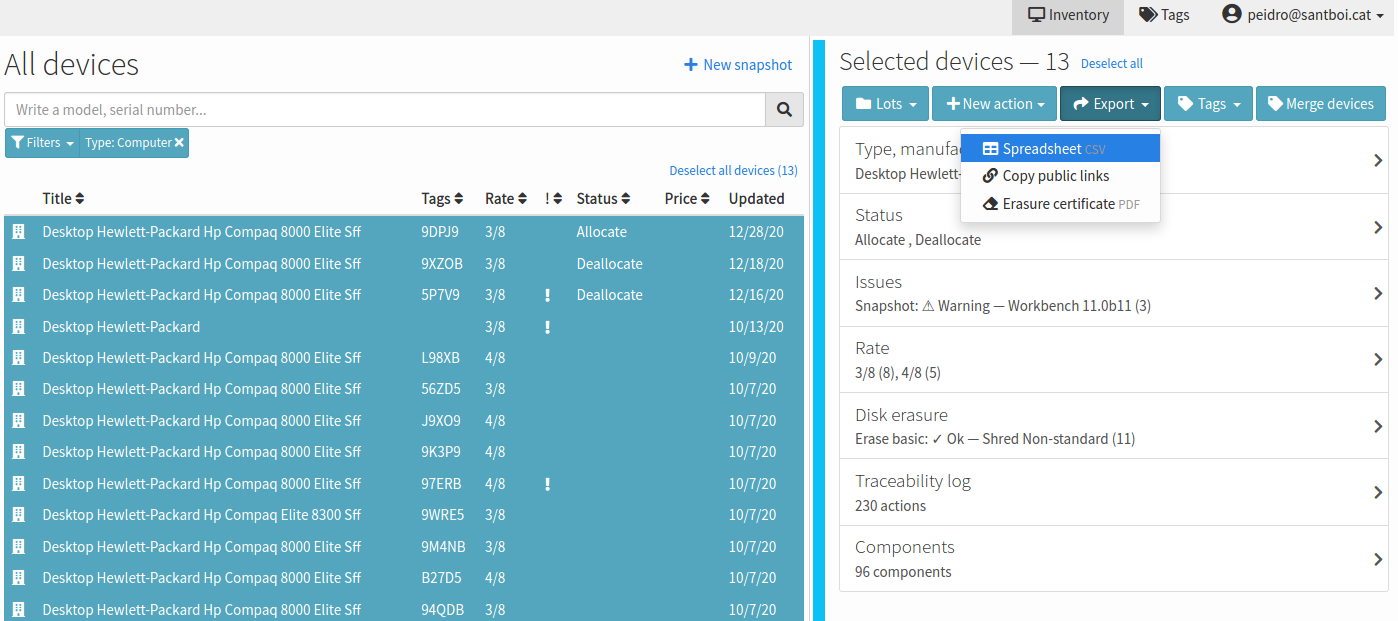The height and width of the screenshot is (621, 1398).
Task: Click the search magnifier icon button
Action: [784, 110]
